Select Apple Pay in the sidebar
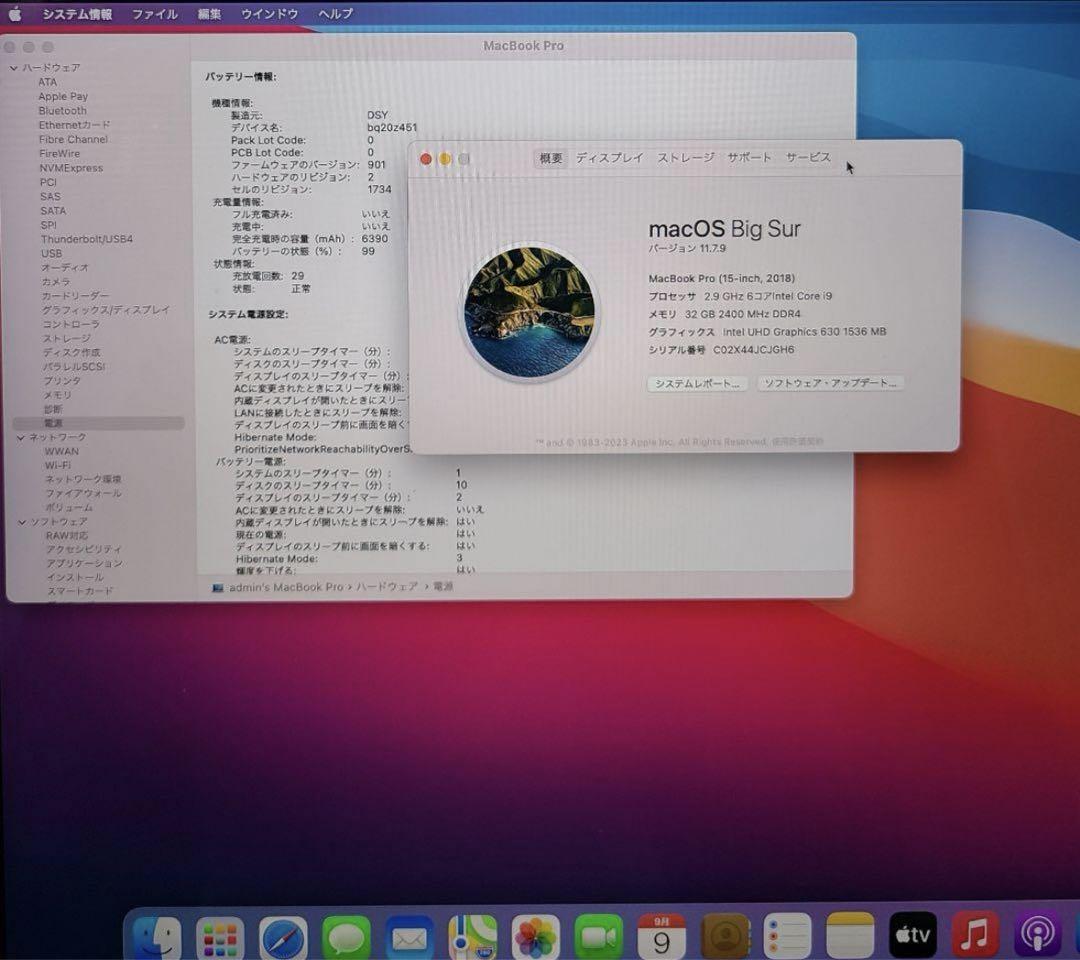This screenshot has height=960, width=1080. (63, 96)
